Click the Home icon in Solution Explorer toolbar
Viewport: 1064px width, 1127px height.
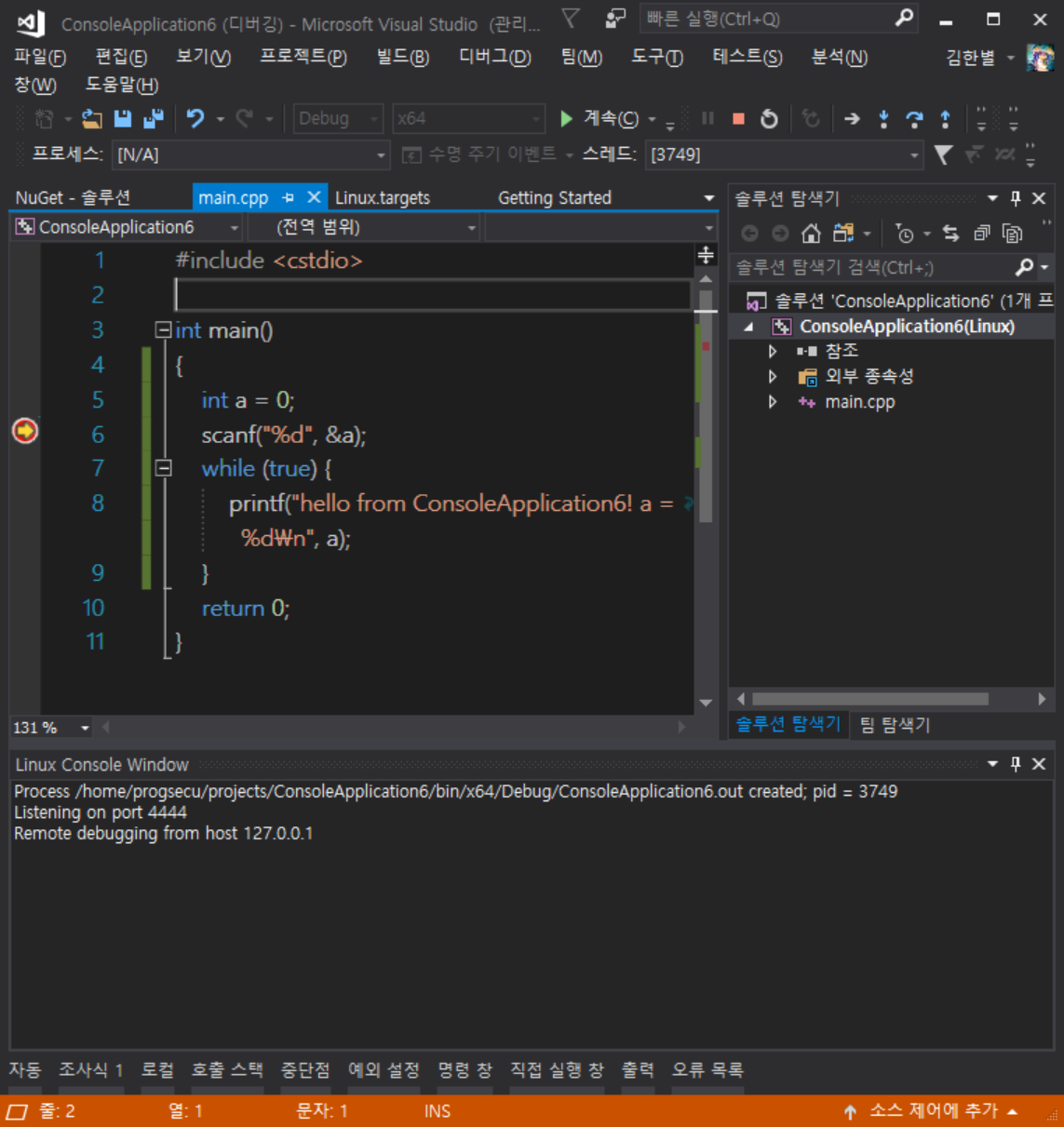811,233
